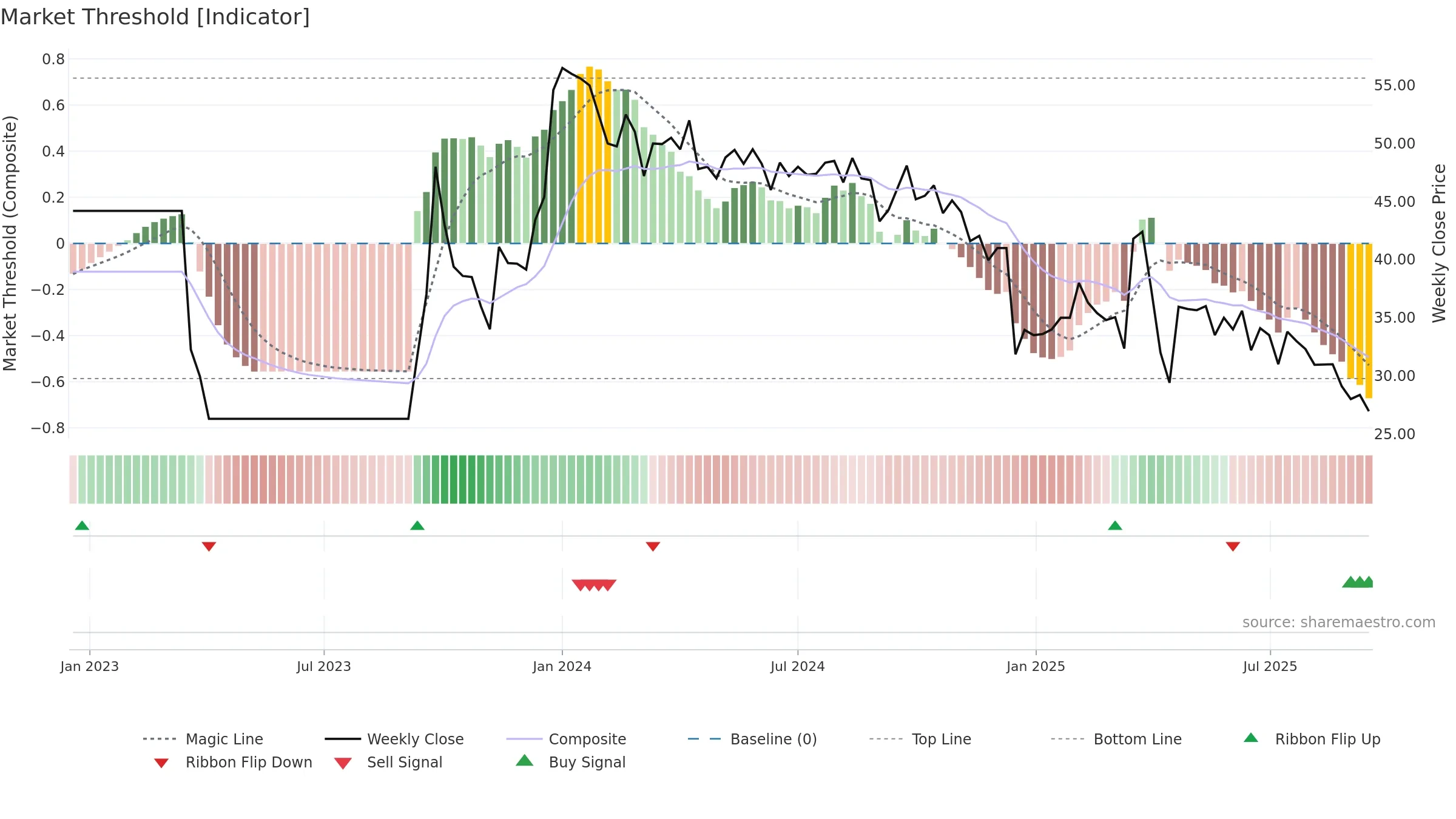
Task: Toggle the Weekly Close legend entry
Action: pos(394,739)
